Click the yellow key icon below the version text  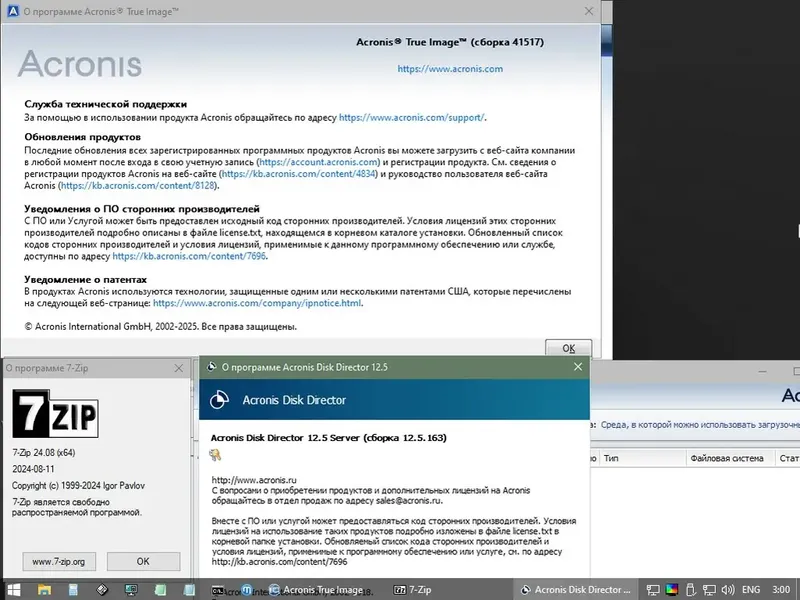click(x=215, y=455)
